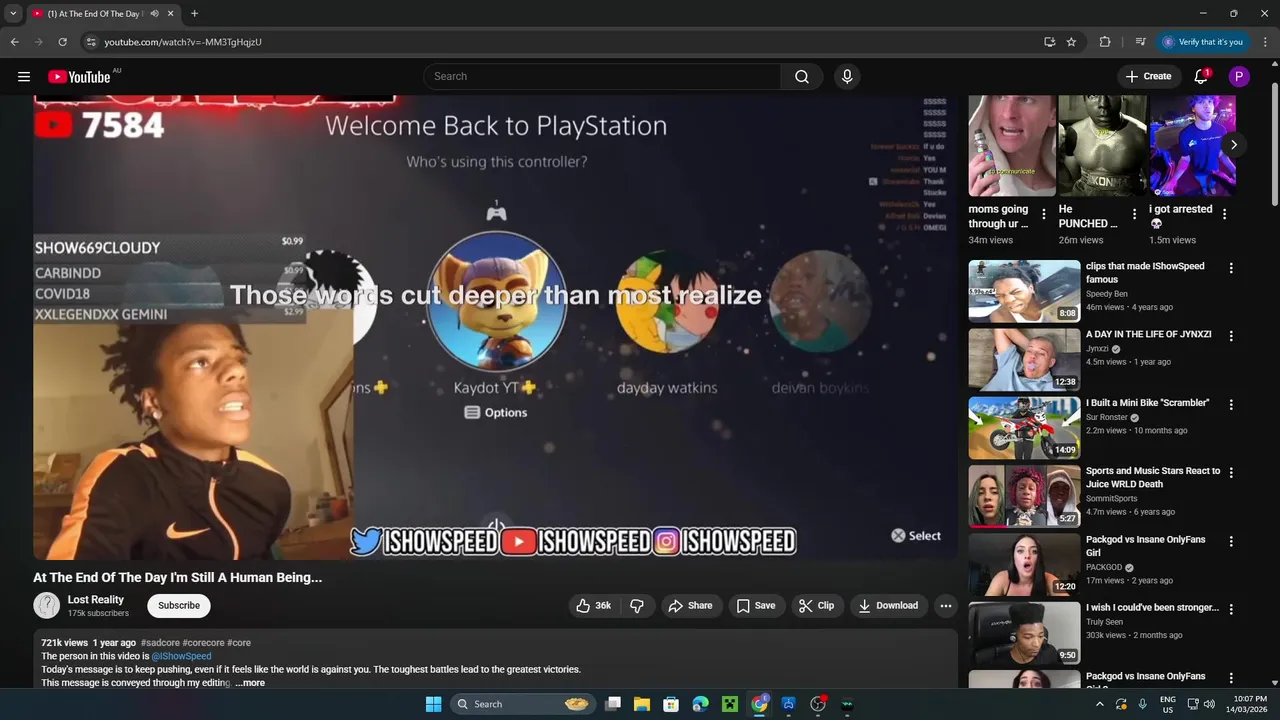The width and height of the screenshot is (1280, 720).
Task: Close the YouTube tab
Action: [170, 14]
